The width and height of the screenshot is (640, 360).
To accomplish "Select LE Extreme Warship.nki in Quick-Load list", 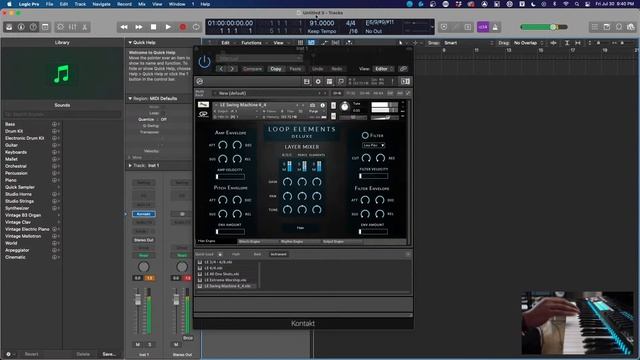I will [225, 280].
